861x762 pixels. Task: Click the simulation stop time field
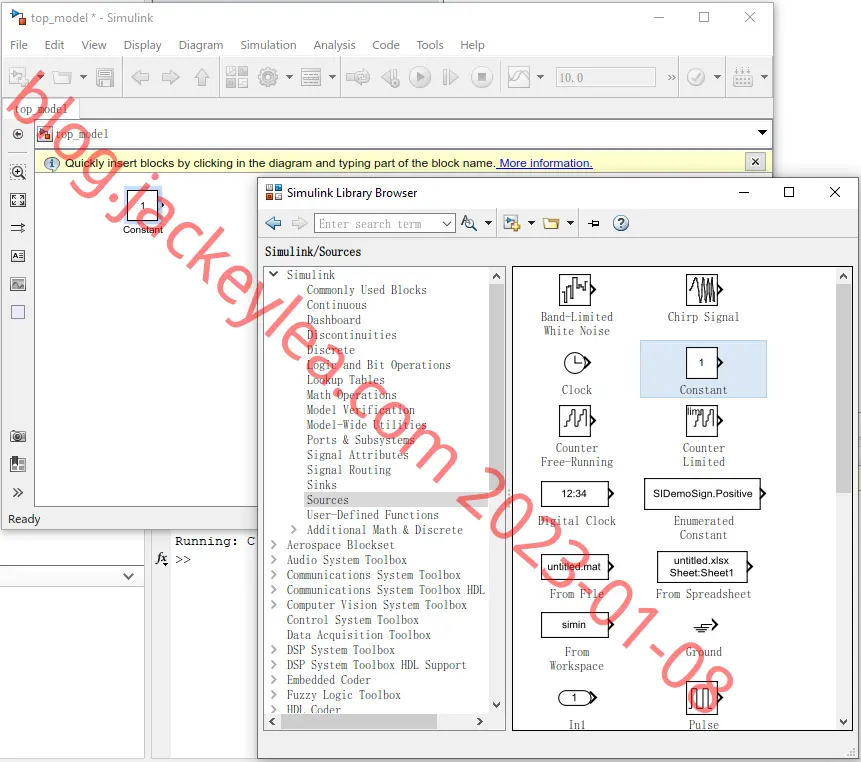pyautogui.click(x=606, y=77)
